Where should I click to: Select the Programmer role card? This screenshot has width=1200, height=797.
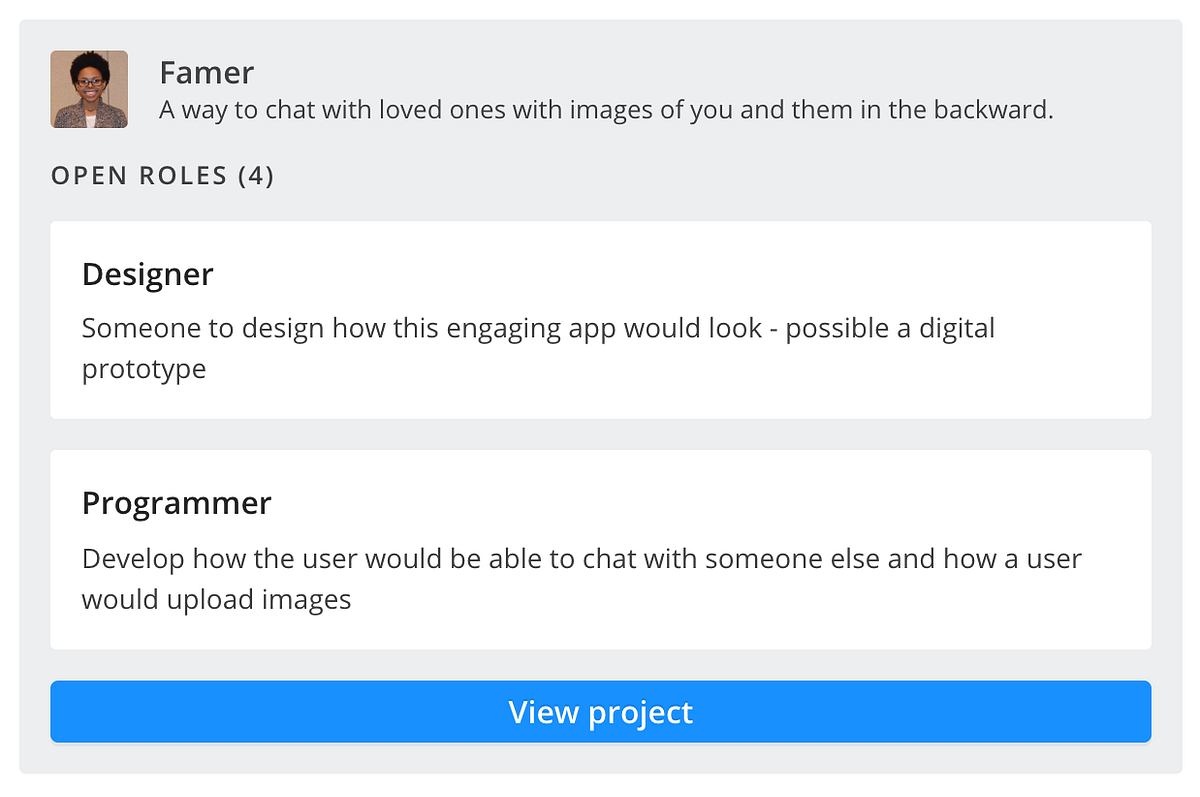point(601,550)
